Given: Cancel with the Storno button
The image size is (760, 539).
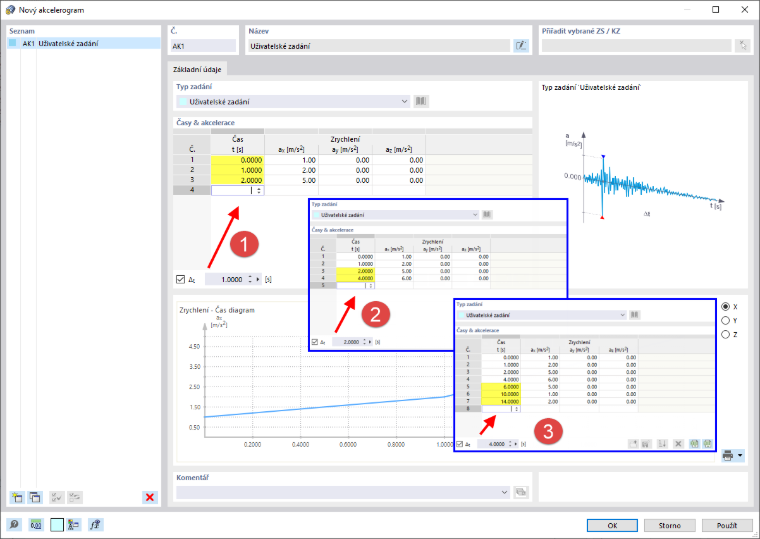Looking at the screenshot, I should click(669, 525).
